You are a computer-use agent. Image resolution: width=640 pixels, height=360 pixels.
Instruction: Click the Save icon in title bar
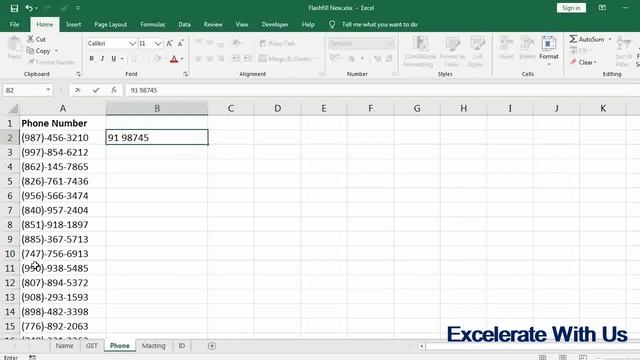[14, 8]
